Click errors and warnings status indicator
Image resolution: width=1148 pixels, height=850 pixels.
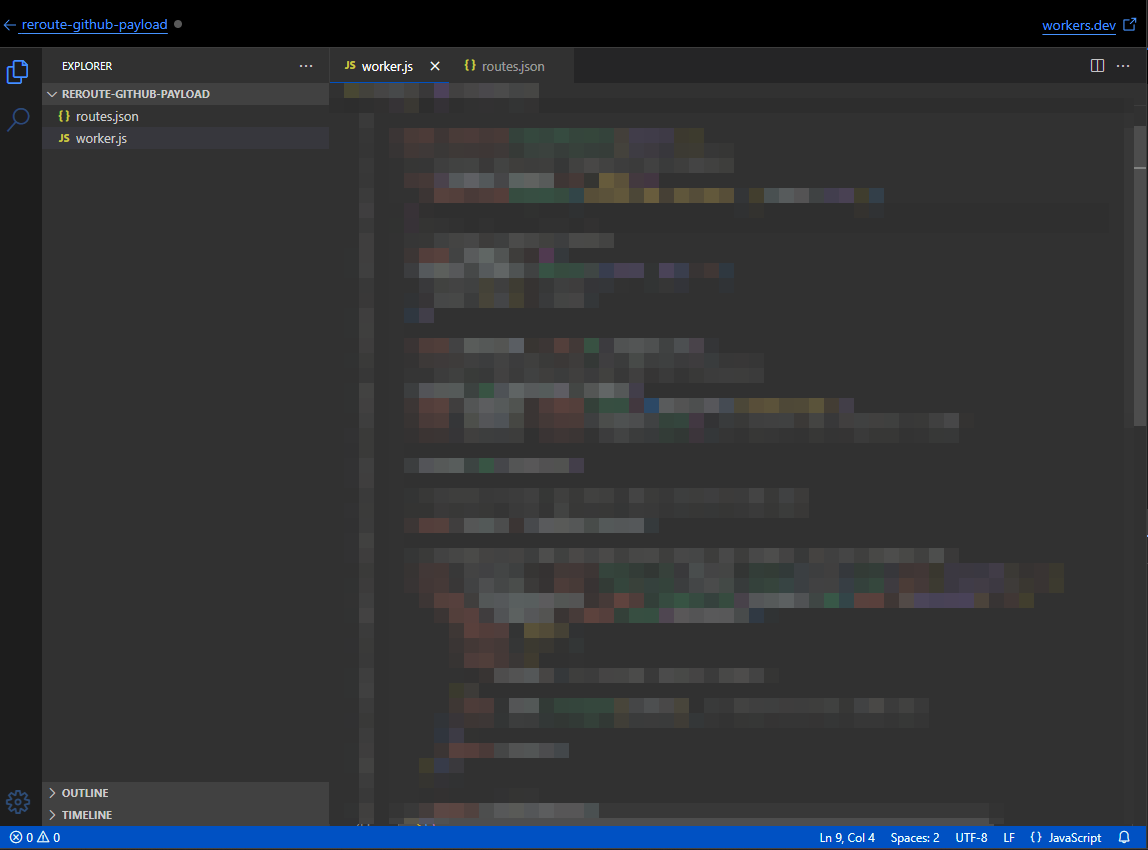35,837
